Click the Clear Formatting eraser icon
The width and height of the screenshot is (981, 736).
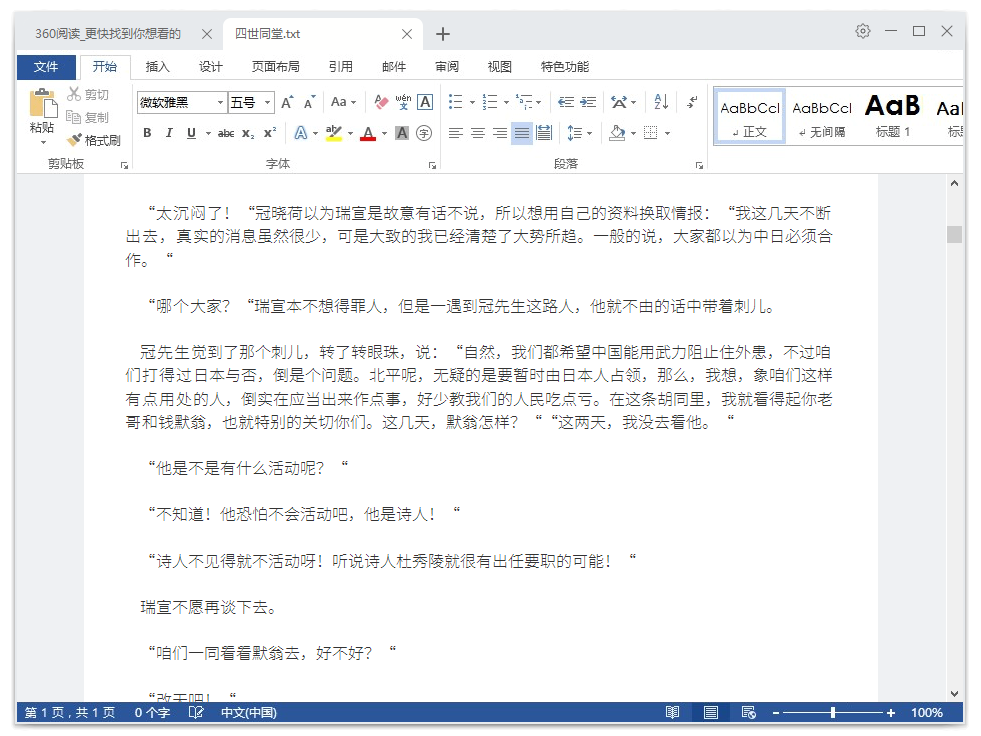pyautogui.click(x=381, y=102)
